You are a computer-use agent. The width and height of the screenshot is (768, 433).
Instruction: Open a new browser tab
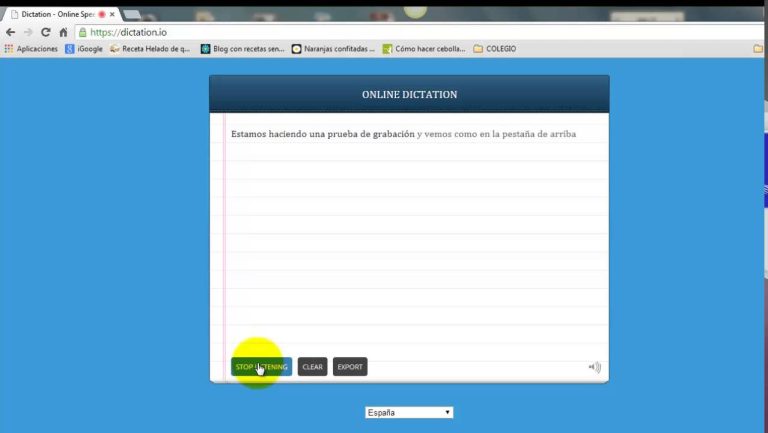(131, 15)
